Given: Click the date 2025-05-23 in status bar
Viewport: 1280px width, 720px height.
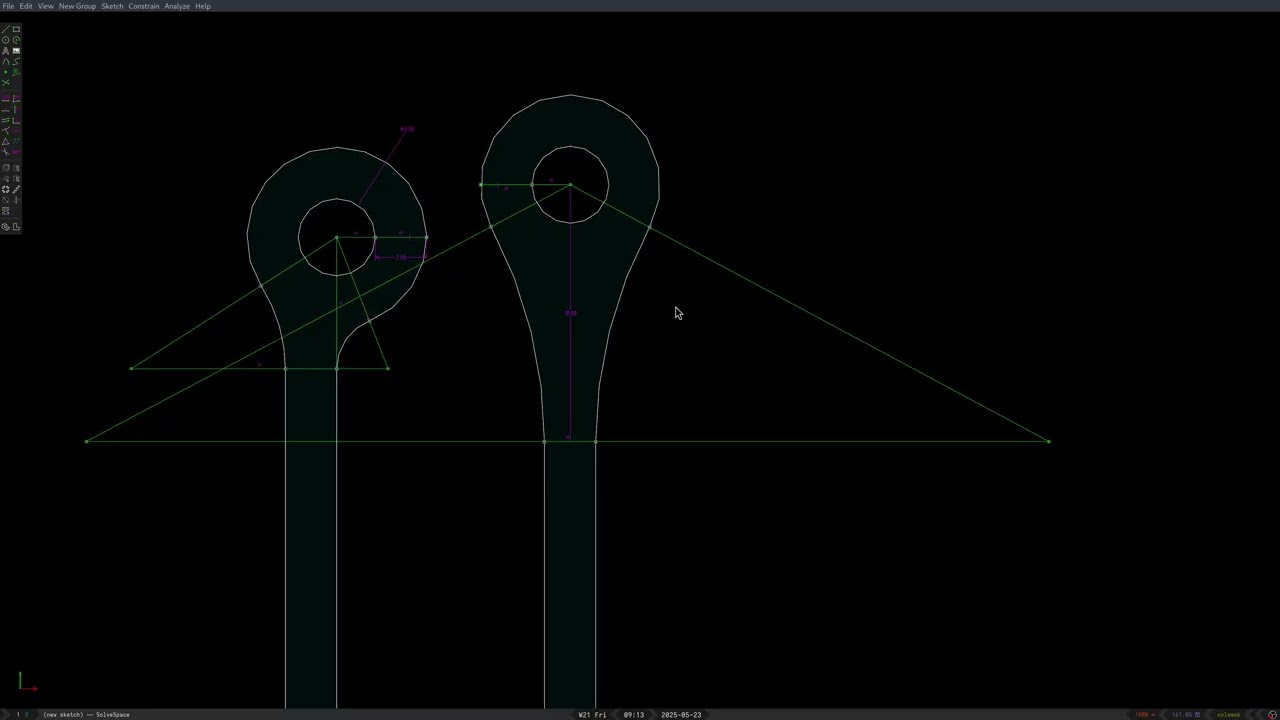Looking at the screenshot, I should coord(681,715).
